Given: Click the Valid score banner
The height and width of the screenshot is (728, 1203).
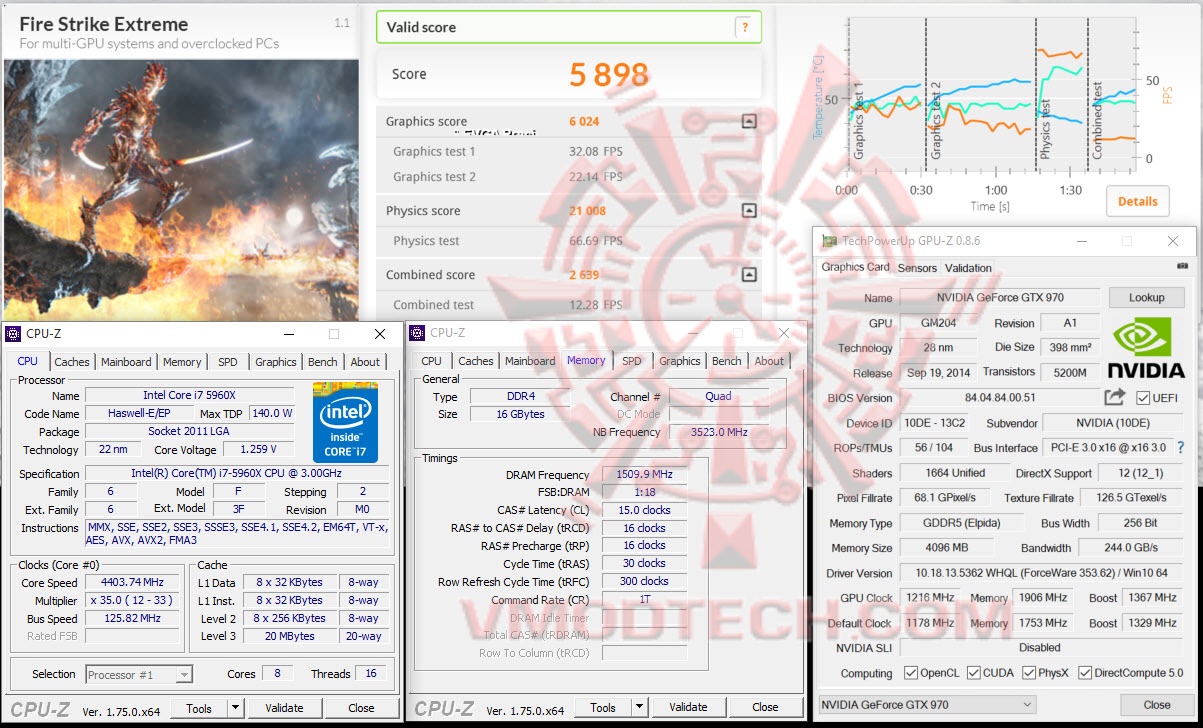Looking at the screenshot, I should pyautogui.click(x=568, y=27).
